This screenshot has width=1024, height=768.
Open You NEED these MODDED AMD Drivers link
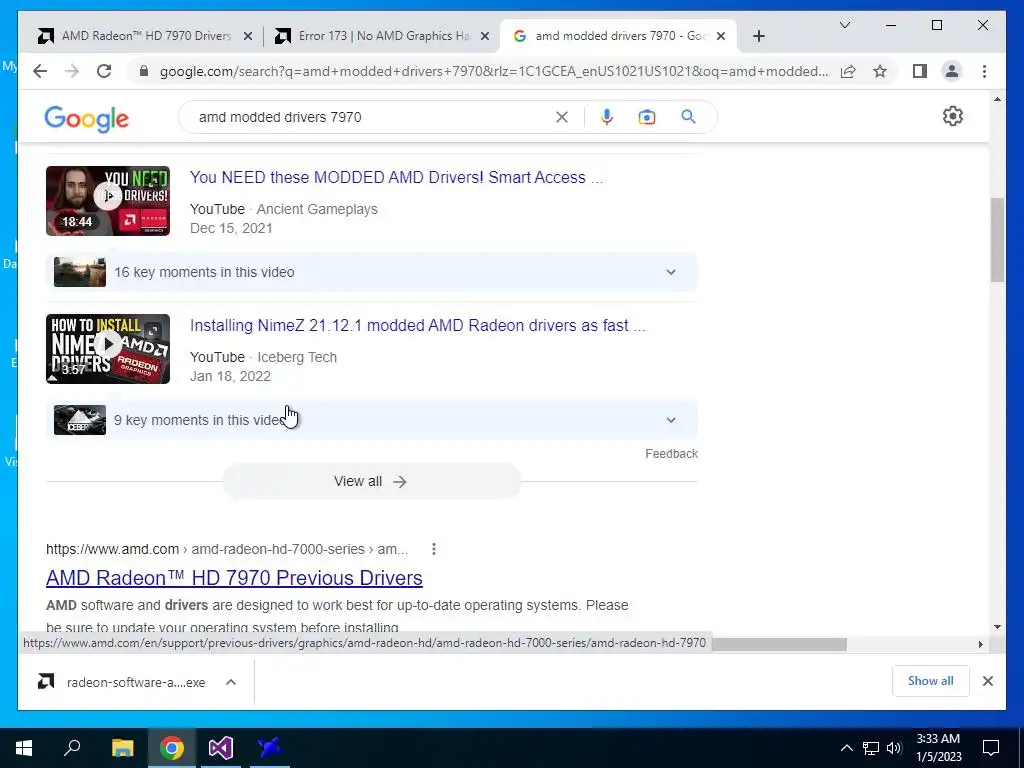tap(396, 178)
